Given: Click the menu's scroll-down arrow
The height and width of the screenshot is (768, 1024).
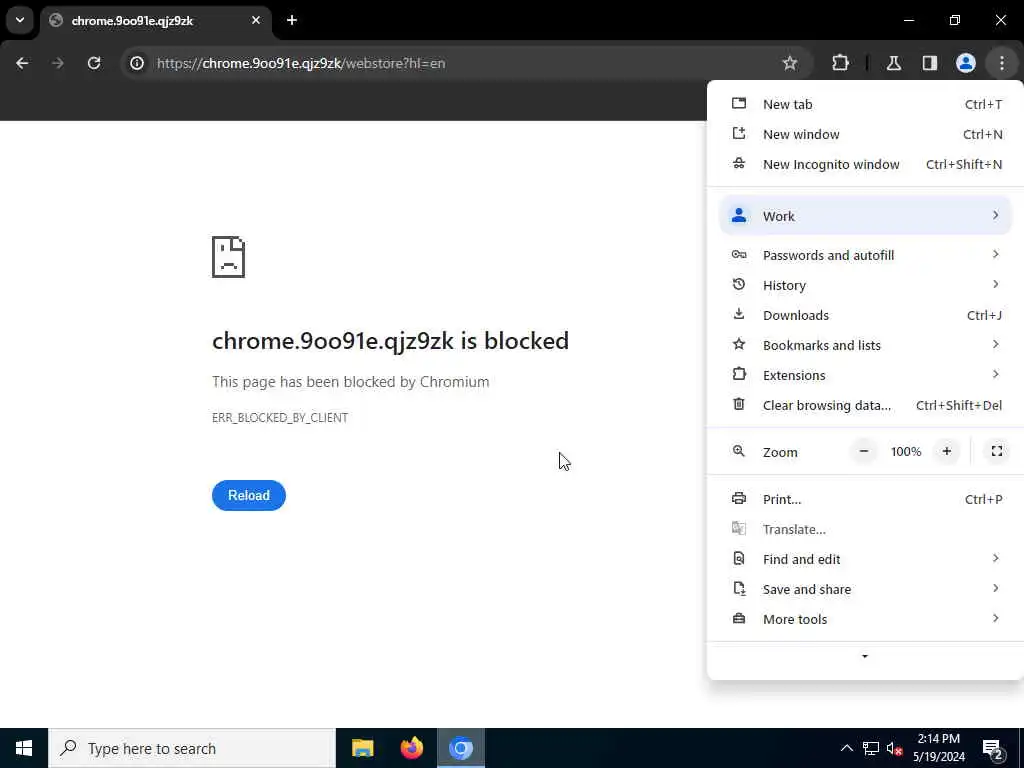Looking at the screenshot, I should (x=865, y=656).
